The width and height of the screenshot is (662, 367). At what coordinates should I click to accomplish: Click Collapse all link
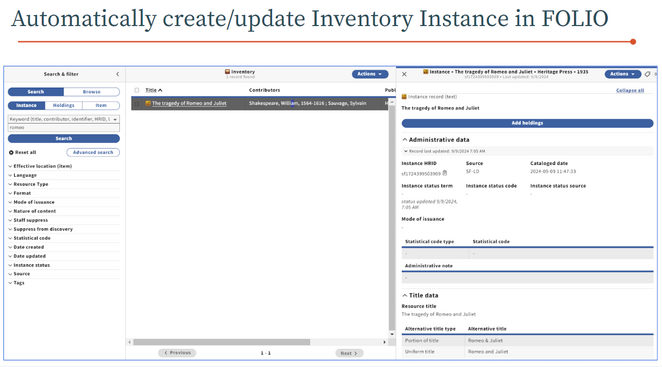coord(630,90)
